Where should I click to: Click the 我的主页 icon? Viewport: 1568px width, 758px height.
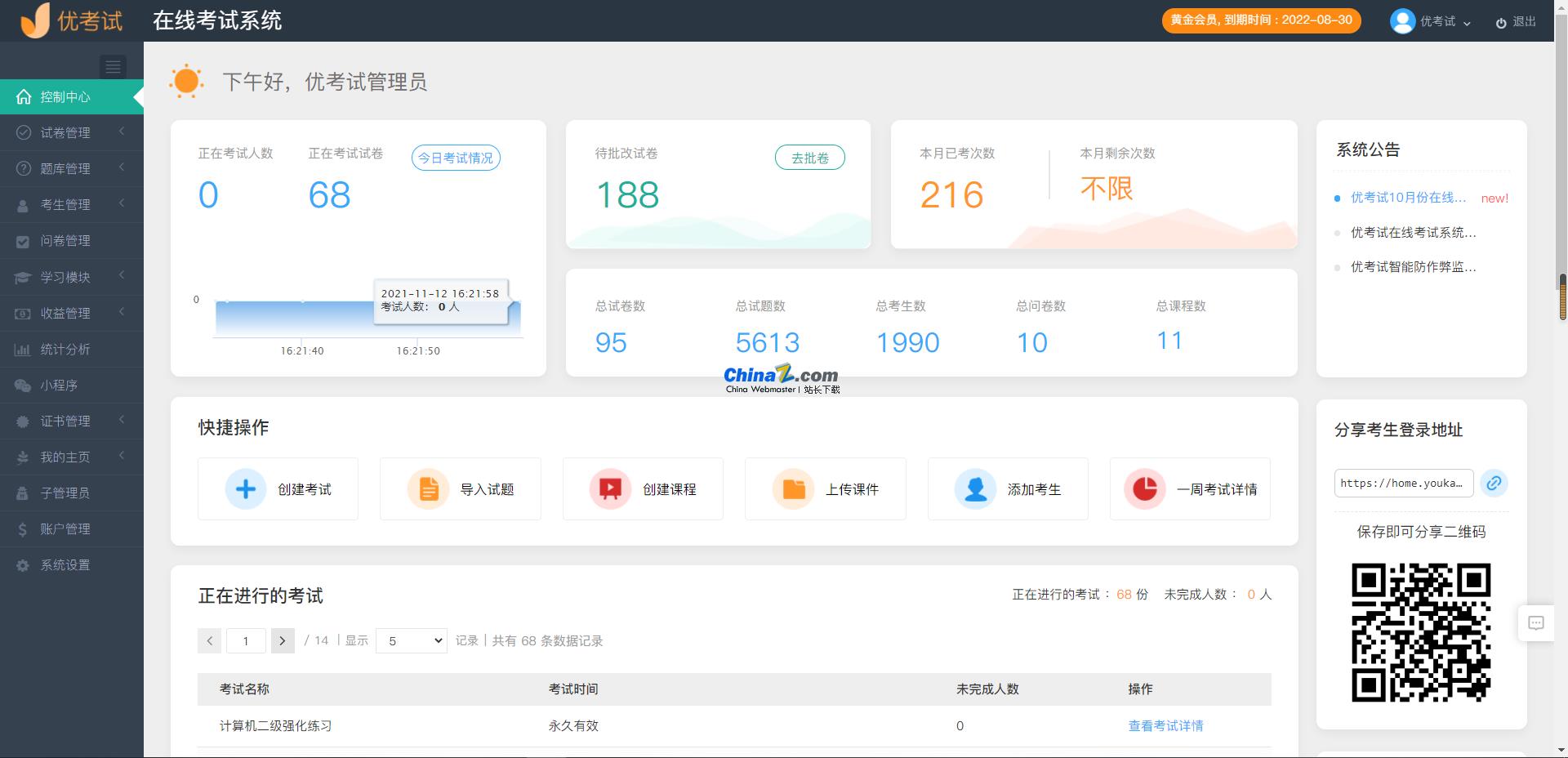pos(23,457)
